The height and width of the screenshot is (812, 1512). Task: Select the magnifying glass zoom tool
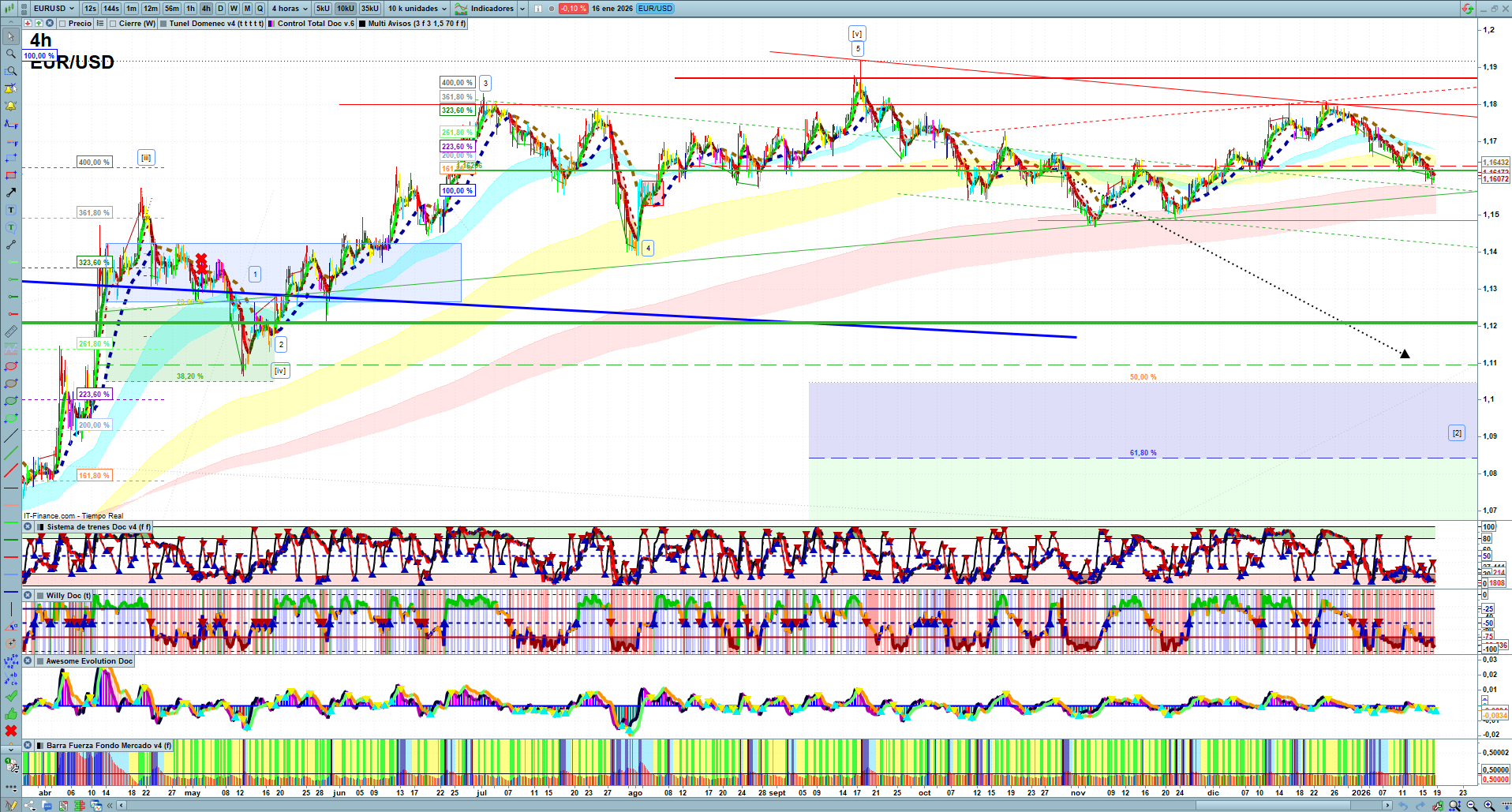pyautogui.click(x=11, y=54)
